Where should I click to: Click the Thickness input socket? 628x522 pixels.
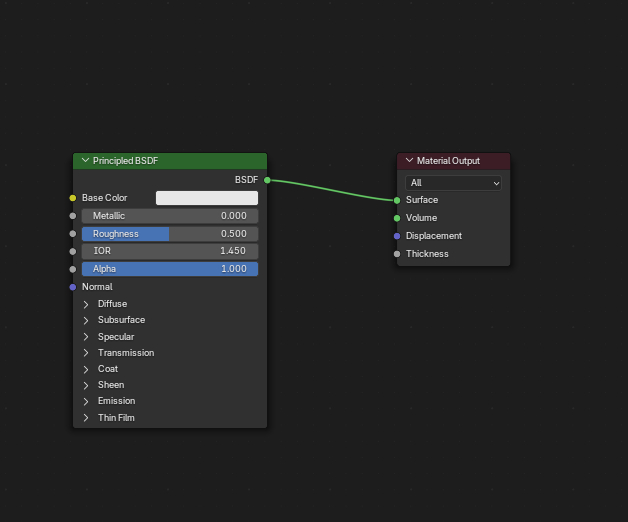point(397,254)
